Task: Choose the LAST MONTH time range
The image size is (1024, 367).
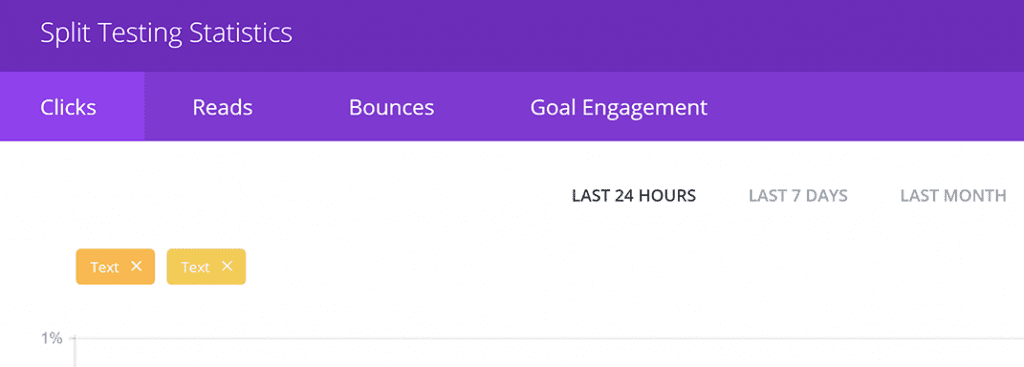Action: (x=953, y=195)
